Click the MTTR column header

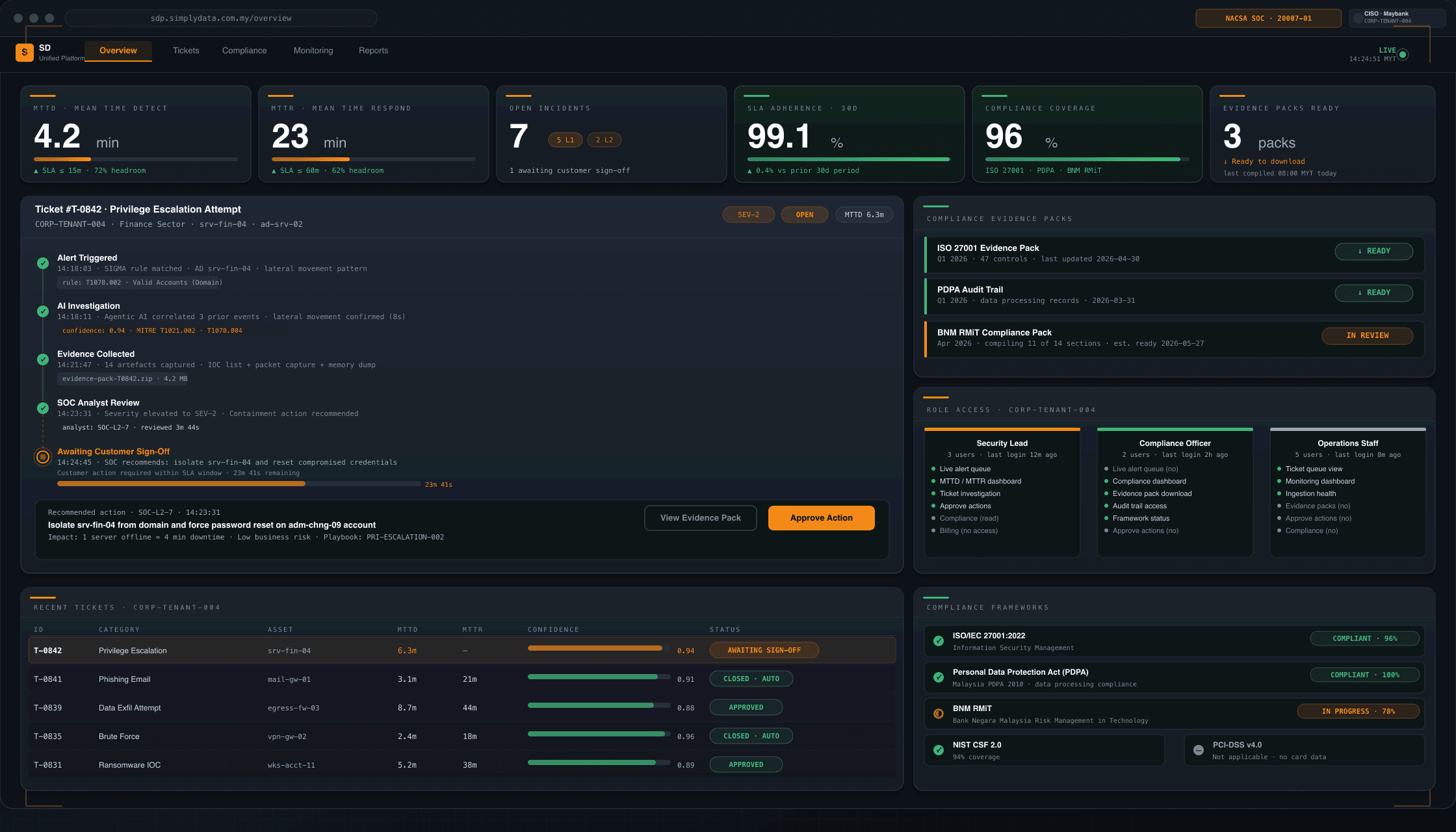coord(473,629)
